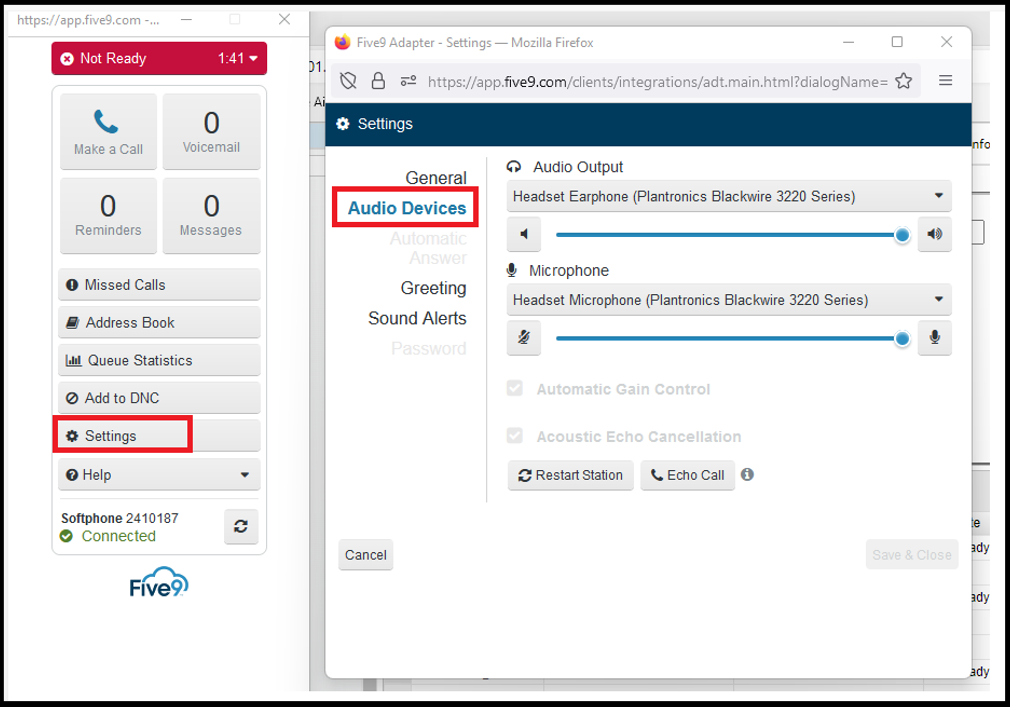
Task: Click the audio output volume slider handle
Action: [902, 235]
